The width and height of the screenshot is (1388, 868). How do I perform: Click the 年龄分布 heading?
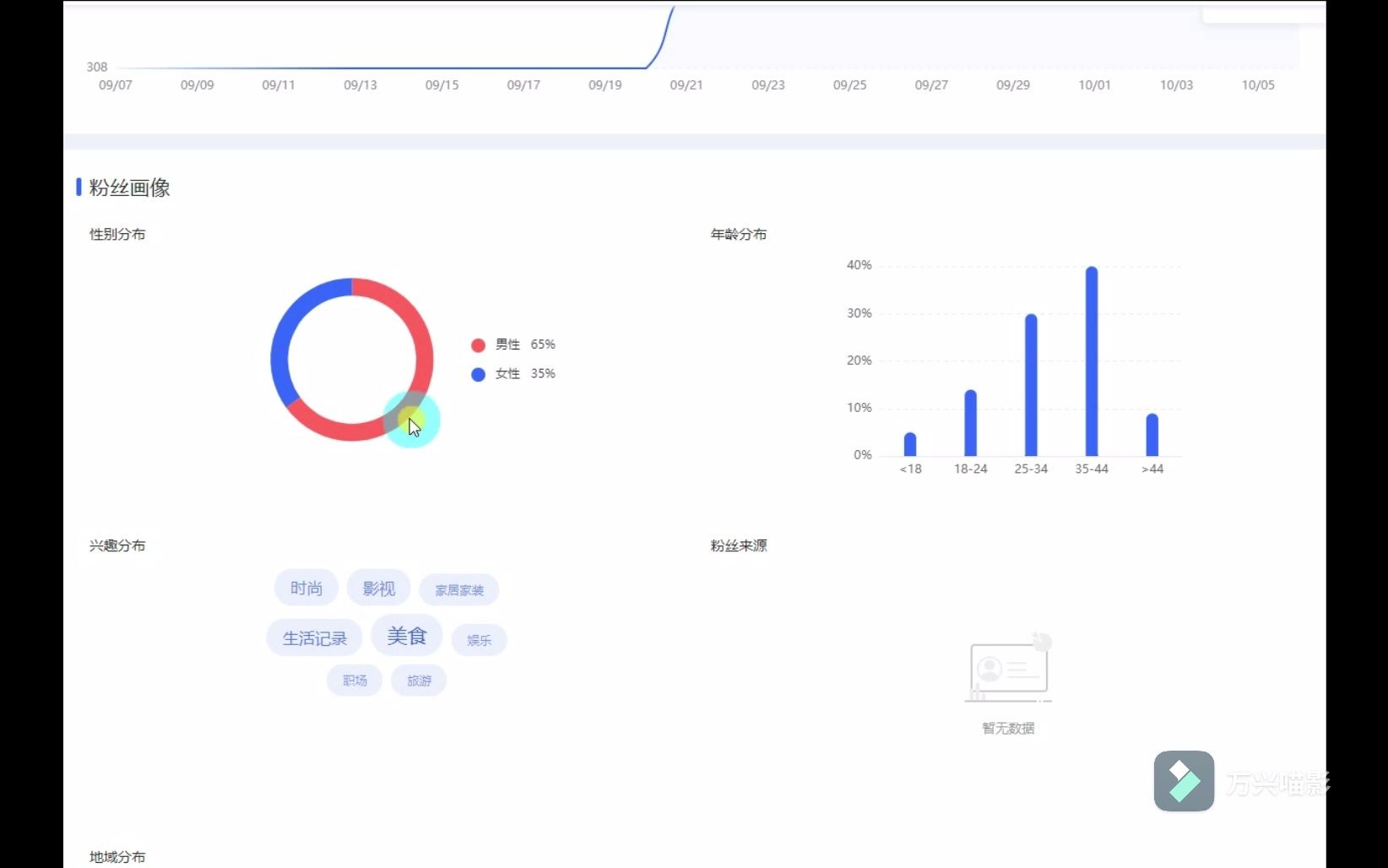click(739, 234)
